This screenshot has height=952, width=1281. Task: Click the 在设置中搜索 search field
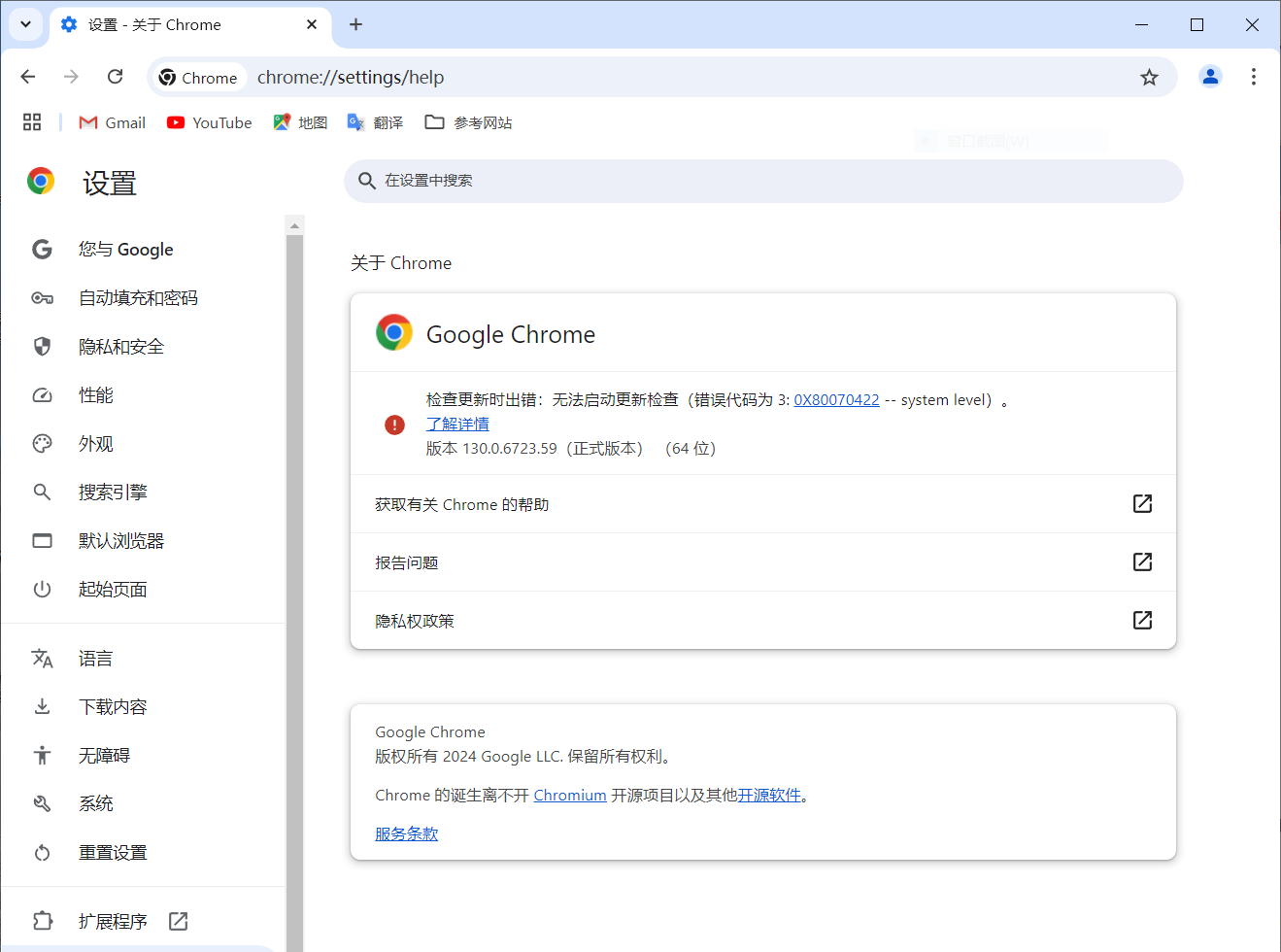pos(763,181)
